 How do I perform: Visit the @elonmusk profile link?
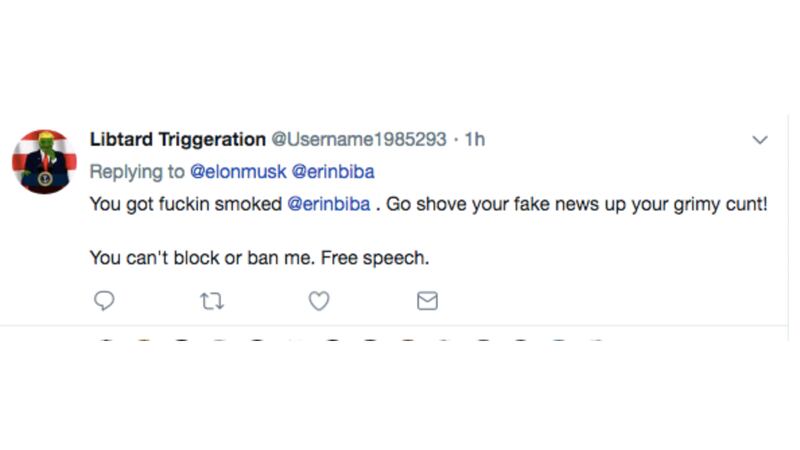(238, 171)
